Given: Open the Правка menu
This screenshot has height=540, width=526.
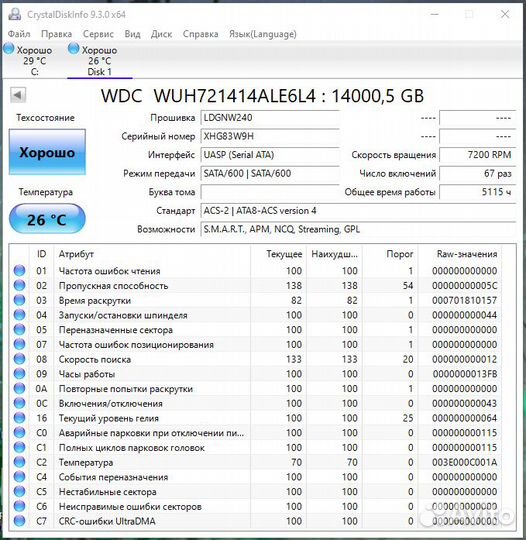Looking at the screenshot, I should tap(56, 34).
